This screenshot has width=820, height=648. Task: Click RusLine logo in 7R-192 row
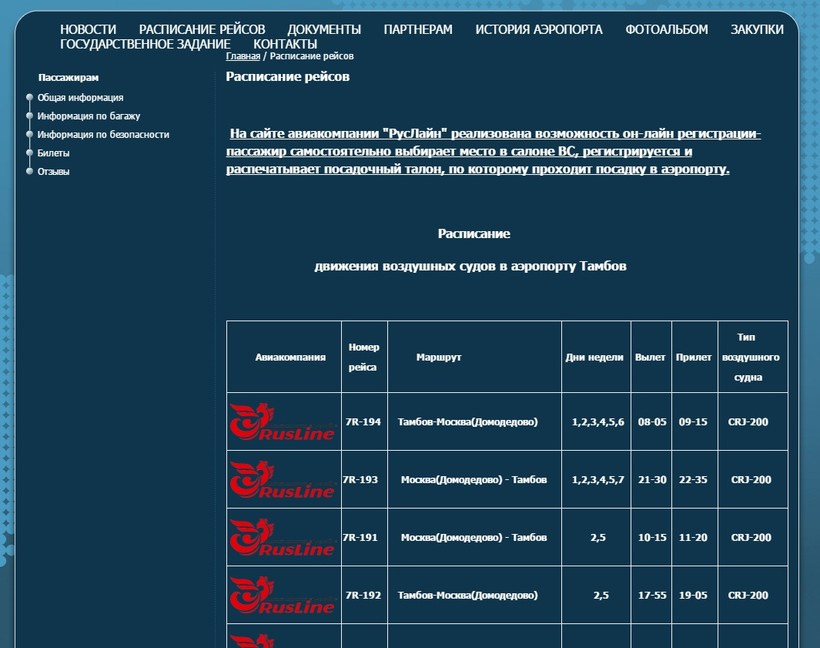click(283, 595)
